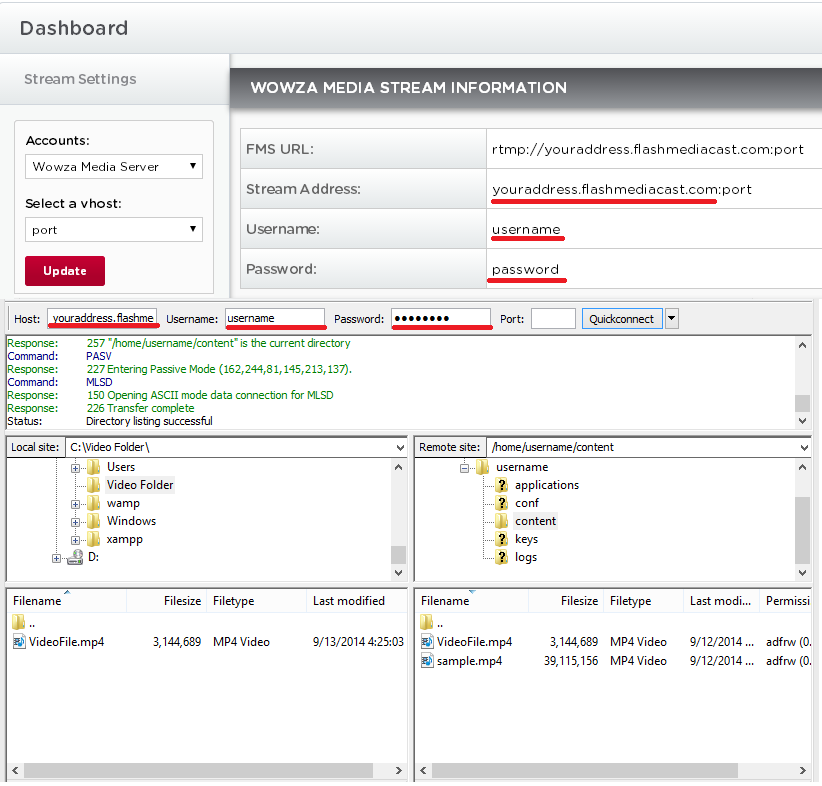Expand the Users folder node
822x786 pixels.
(x=75, y=468)
